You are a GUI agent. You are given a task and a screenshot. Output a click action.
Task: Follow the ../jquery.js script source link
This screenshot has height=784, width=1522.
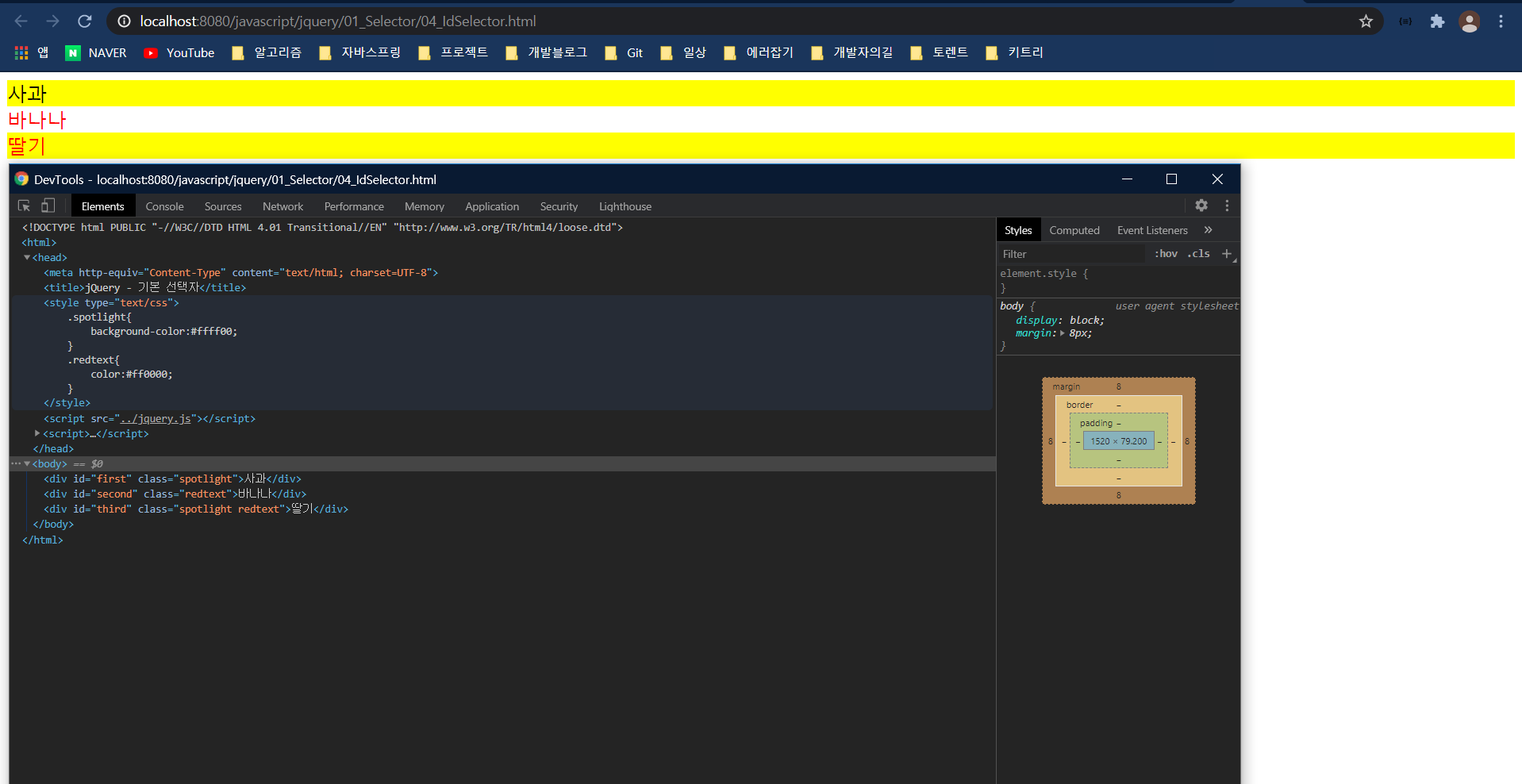pos(155,419)
